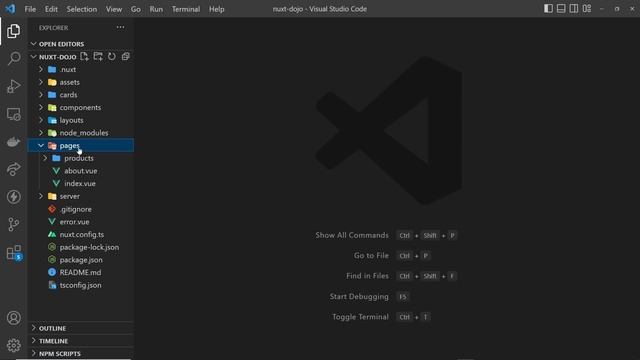The image size is (640, 360).
Task: Open the Run menu
Action: tap(156, 9)
